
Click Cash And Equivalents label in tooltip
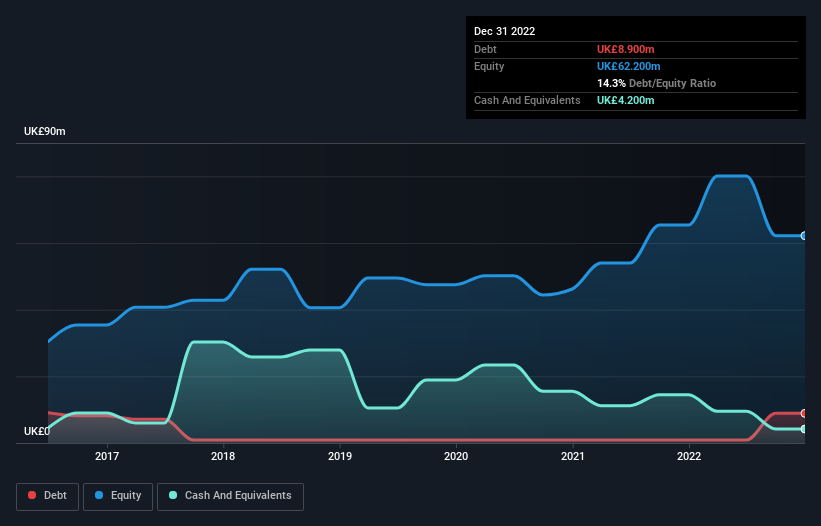[x=527, y=100]
